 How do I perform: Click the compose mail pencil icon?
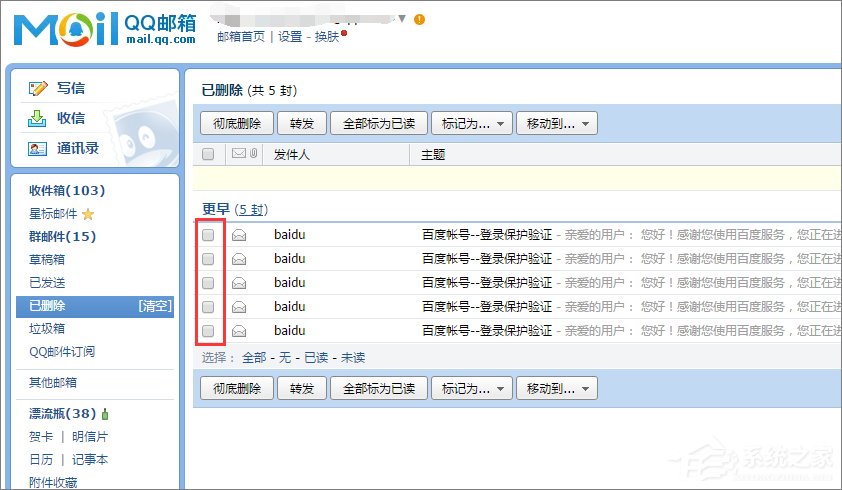[38, 88]
